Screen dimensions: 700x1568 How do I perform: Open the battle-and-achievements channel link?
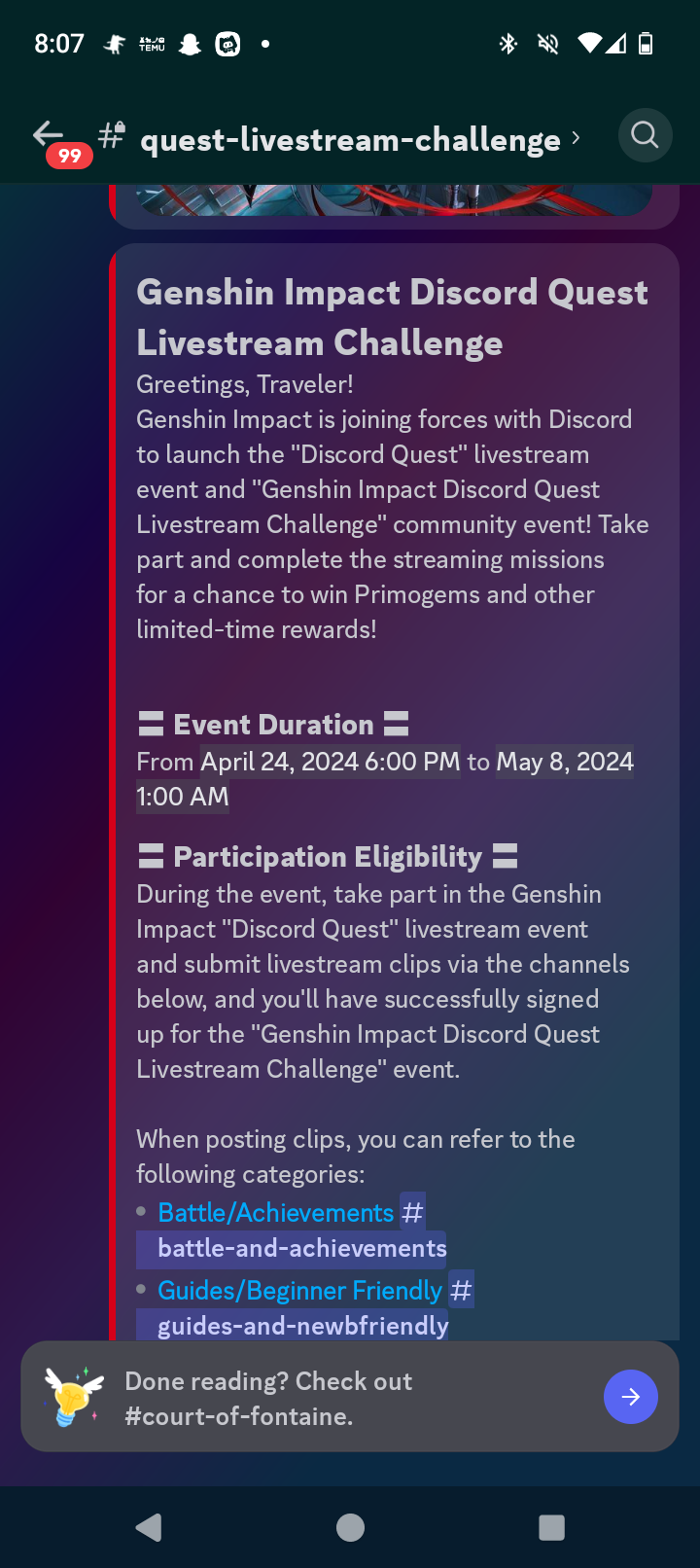pos(291,1248)
